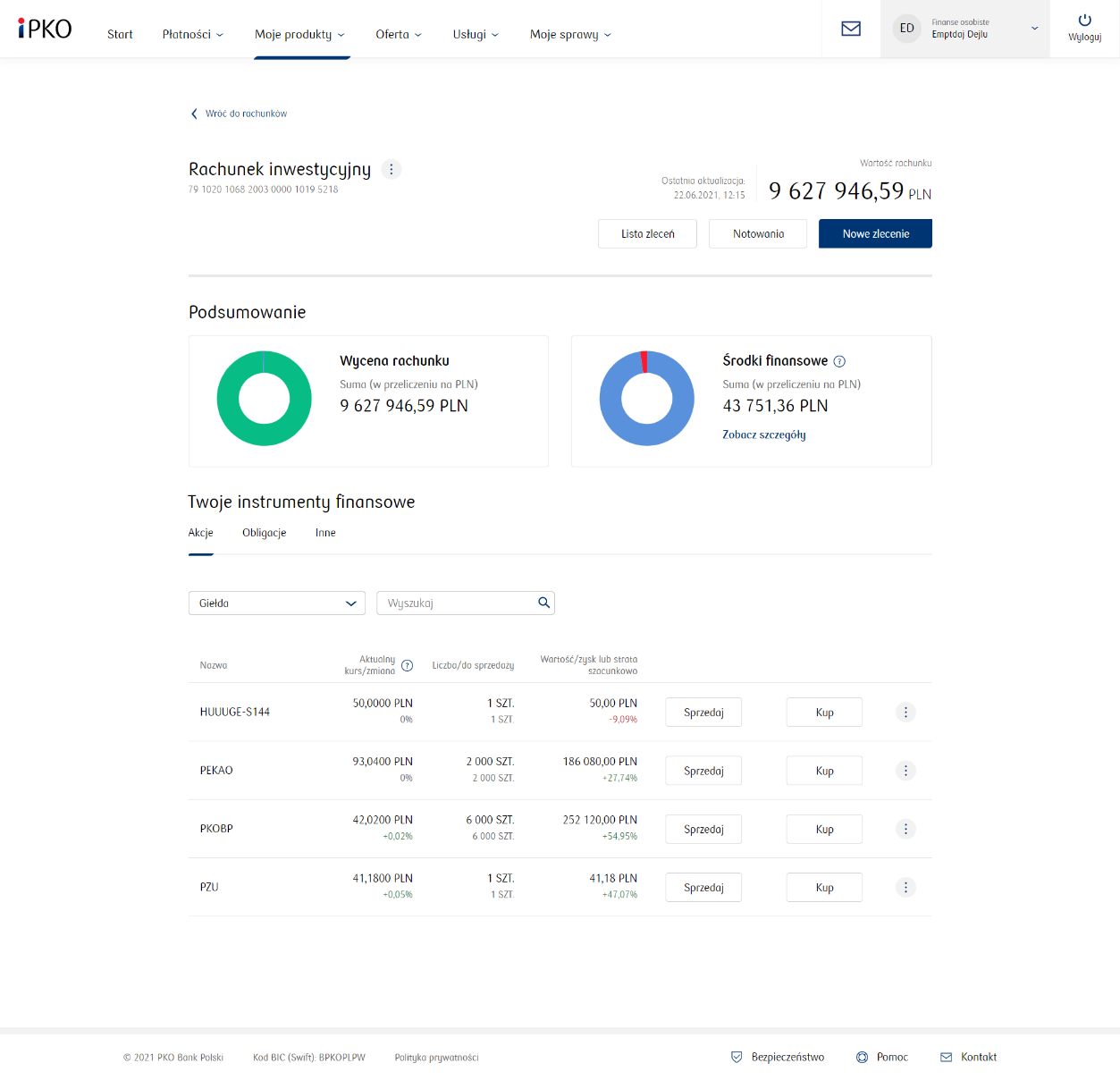Click Kup for PZU

(824, 887)
